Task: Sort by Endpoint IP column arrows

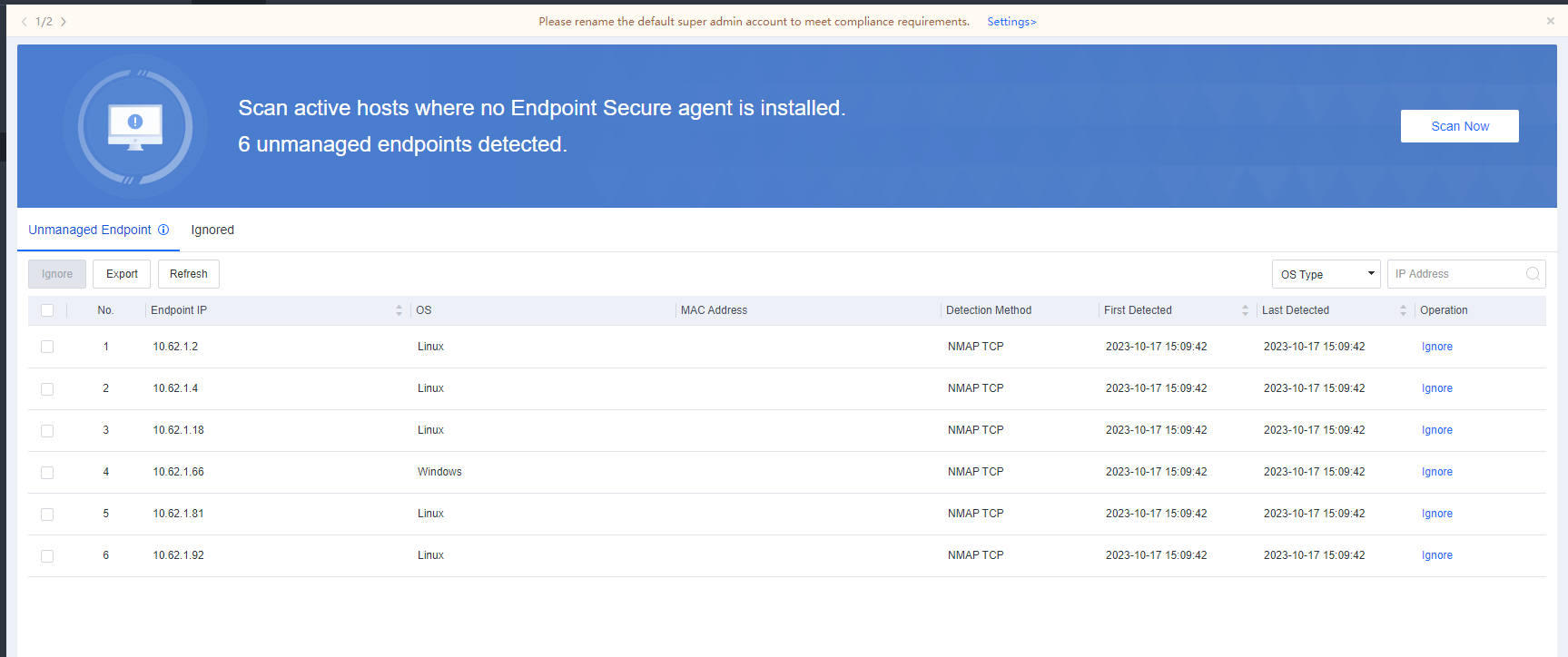Action: (x=399, y=310)
